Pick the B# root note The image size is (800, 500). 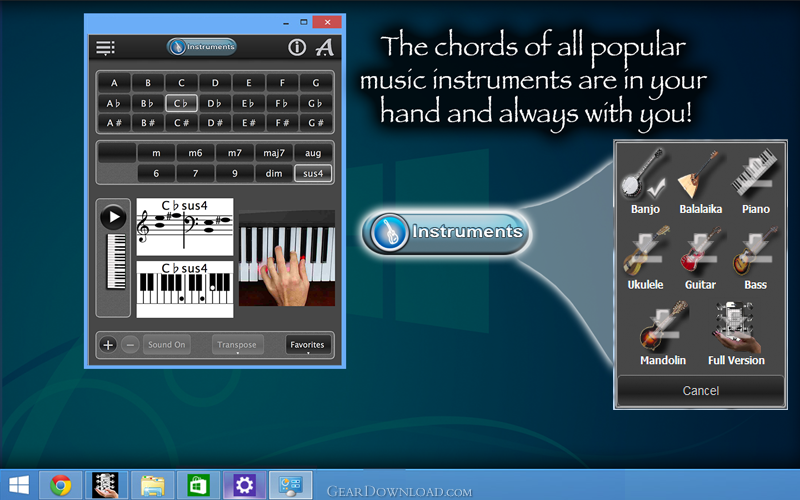(147, 123)
